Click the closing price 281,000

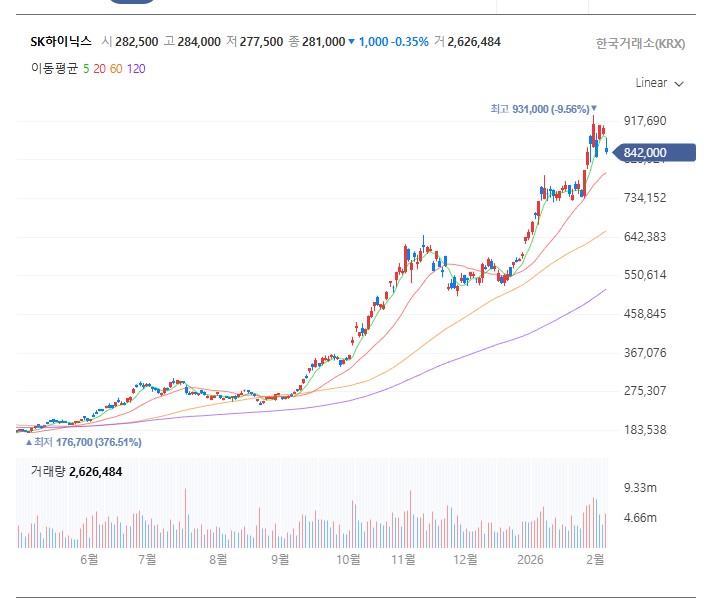(323, 42)
